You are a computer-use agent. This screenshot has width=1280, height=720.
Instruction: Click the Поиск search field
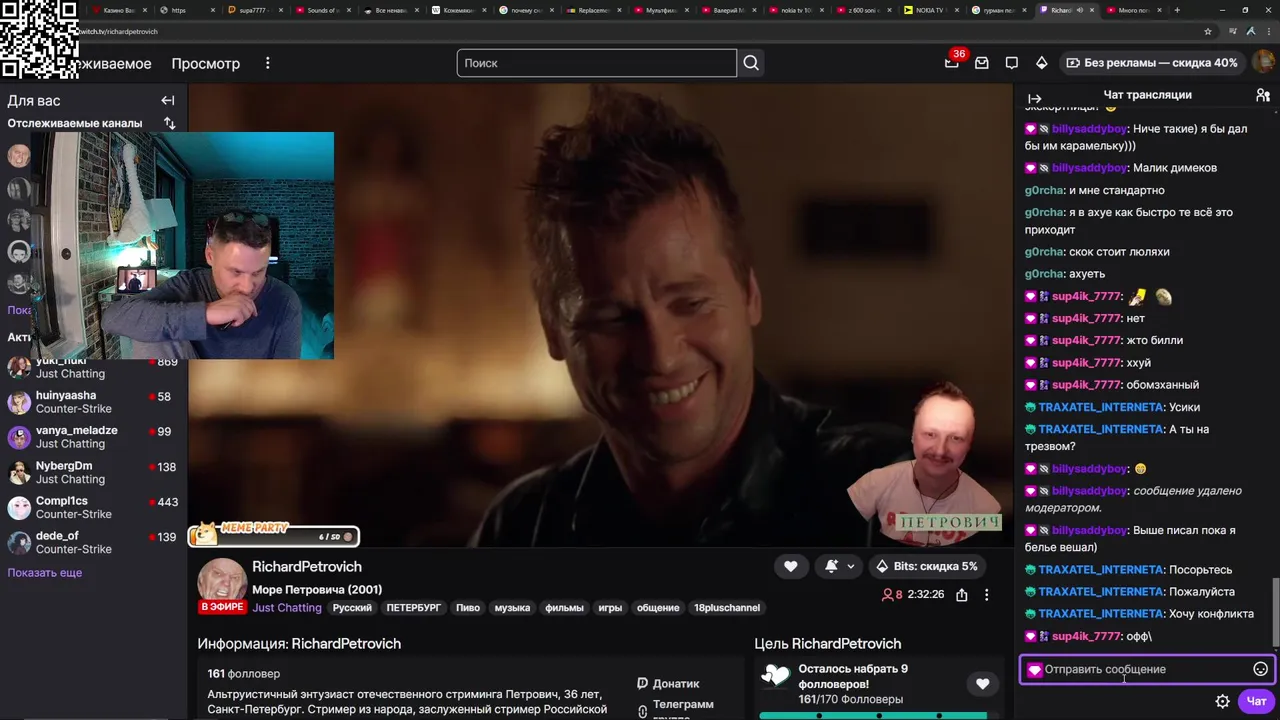[x=597, y=63]
